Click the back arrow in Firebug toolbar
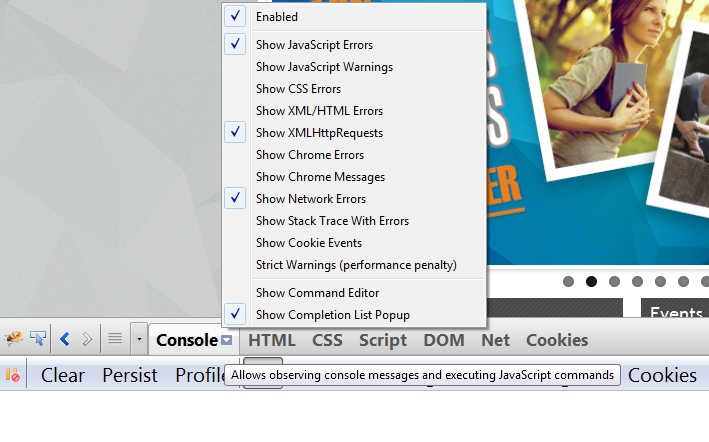The width and height of the screenshot is (709, 442). tap(65, 339)
